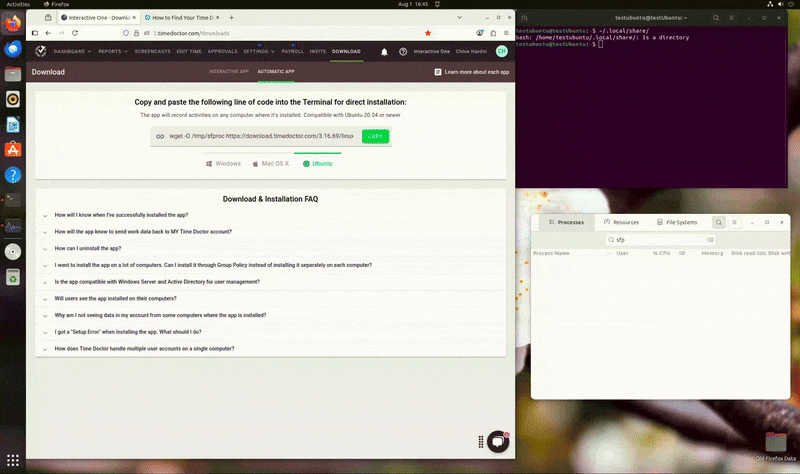Click Invite in navigation bar
This screenshot has width=800, height=474.
pos(317,52)
